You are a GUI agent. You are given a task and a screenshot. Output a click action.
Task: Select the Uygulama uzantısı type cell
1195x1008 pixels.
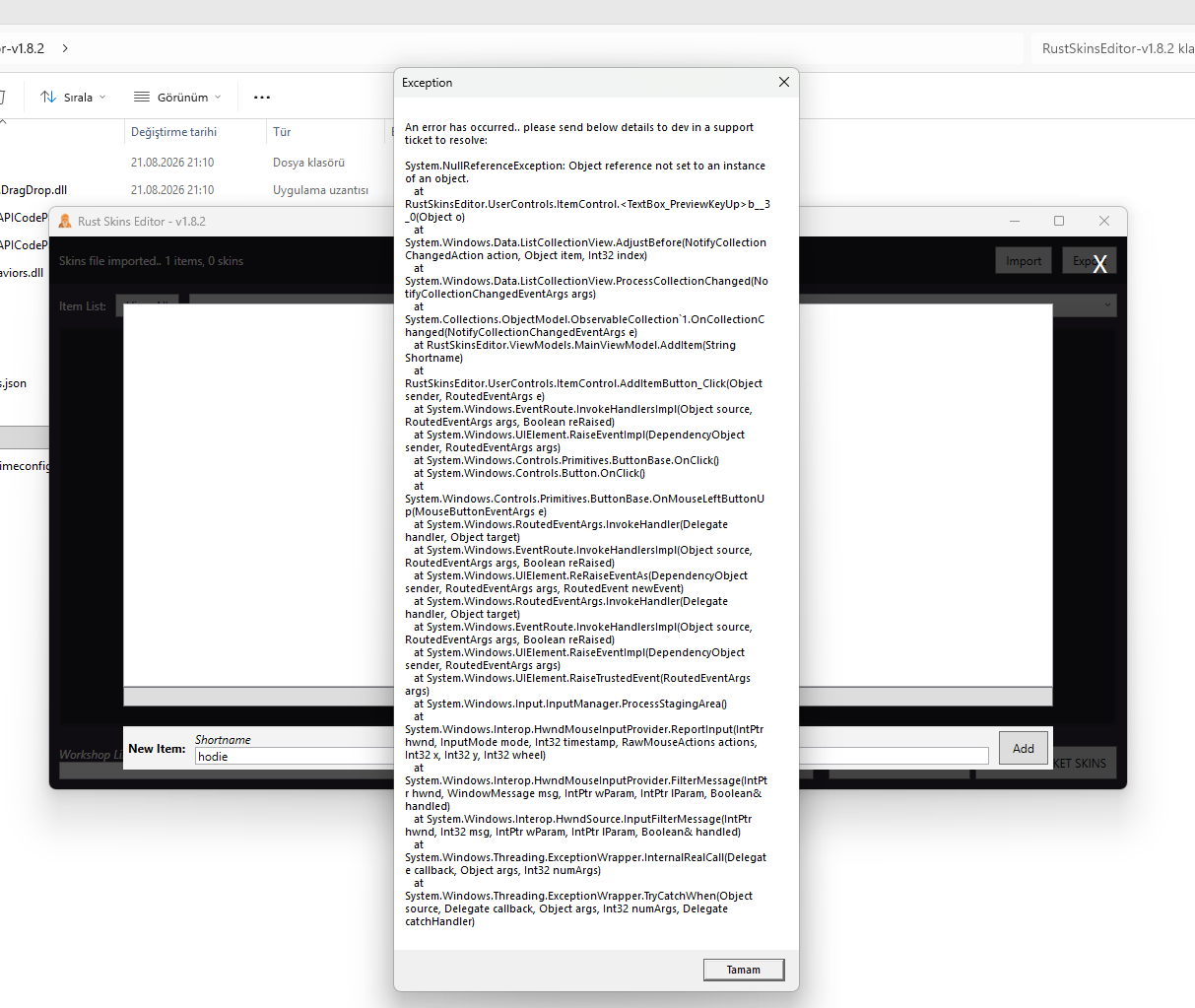click(320, 190)
